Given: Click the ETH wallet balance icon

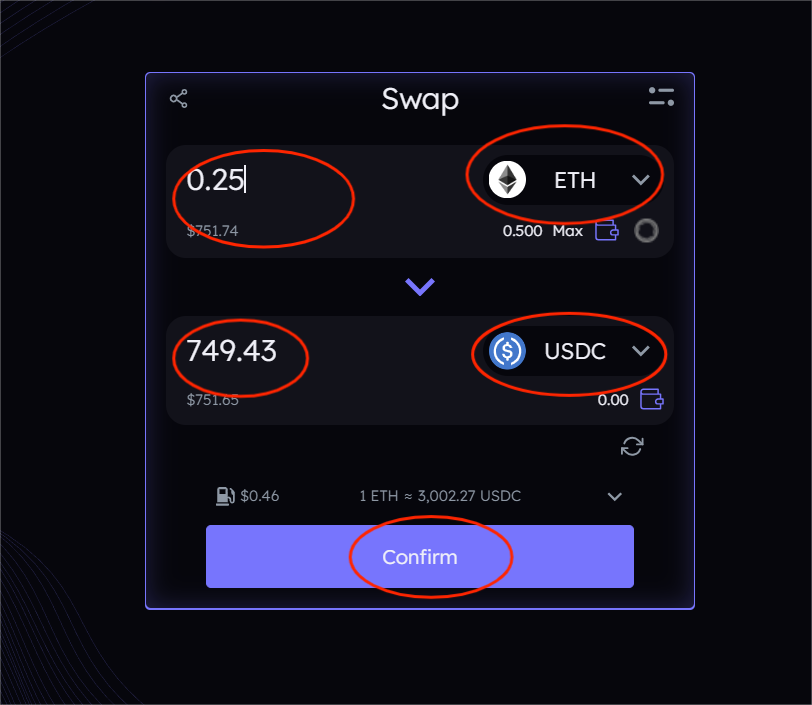Looking at the screenshot, I should [x=606, y=231].
